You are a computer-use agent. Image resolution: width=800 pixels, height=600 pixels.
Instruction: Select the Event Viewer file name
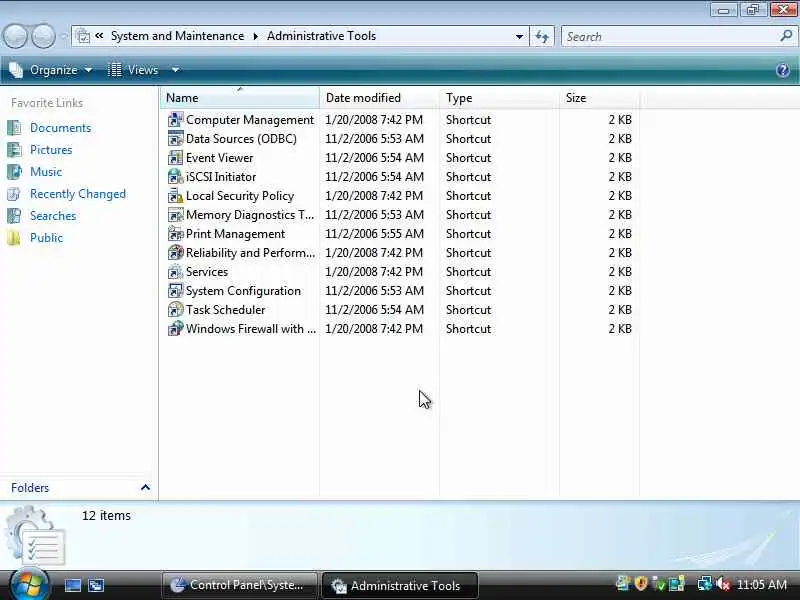[x=219, y=158]
